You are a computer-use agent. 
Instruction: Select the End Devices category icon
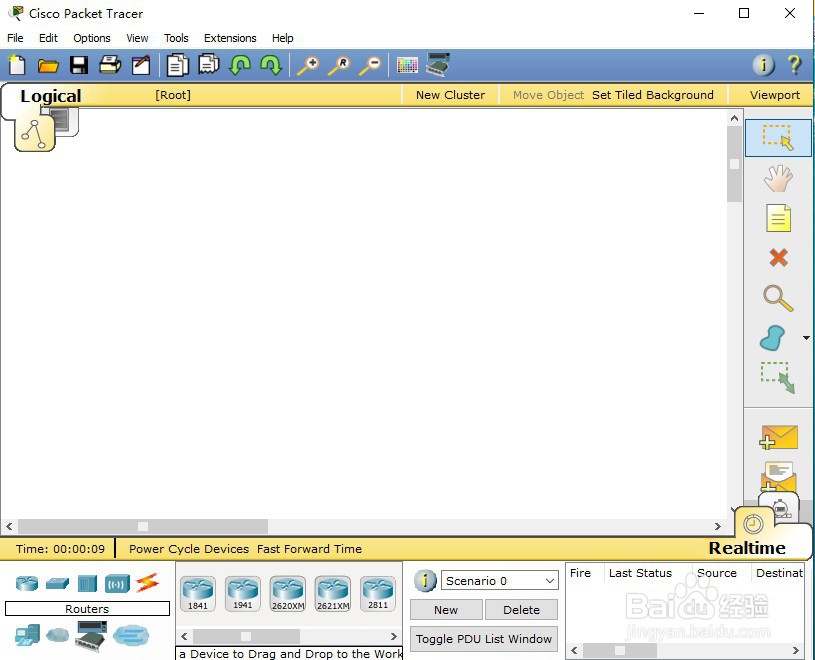(27, 635)
